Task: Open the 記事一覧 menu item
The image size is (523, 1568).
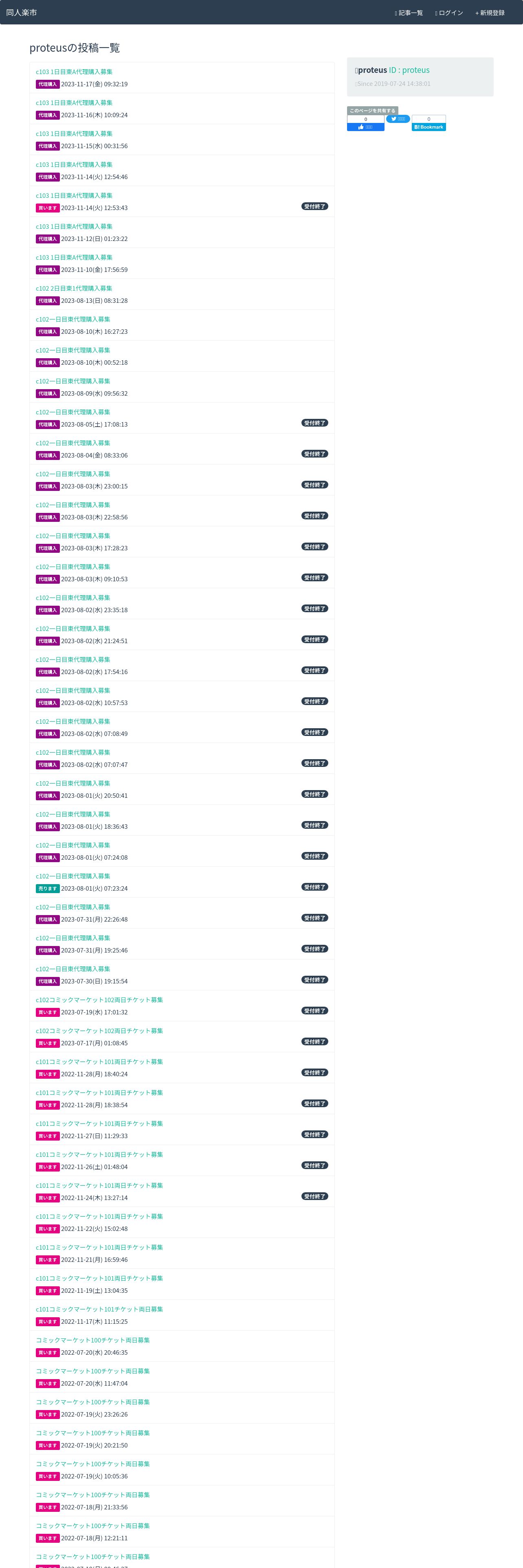Action: pyautogui.click(x=409, y=13)
